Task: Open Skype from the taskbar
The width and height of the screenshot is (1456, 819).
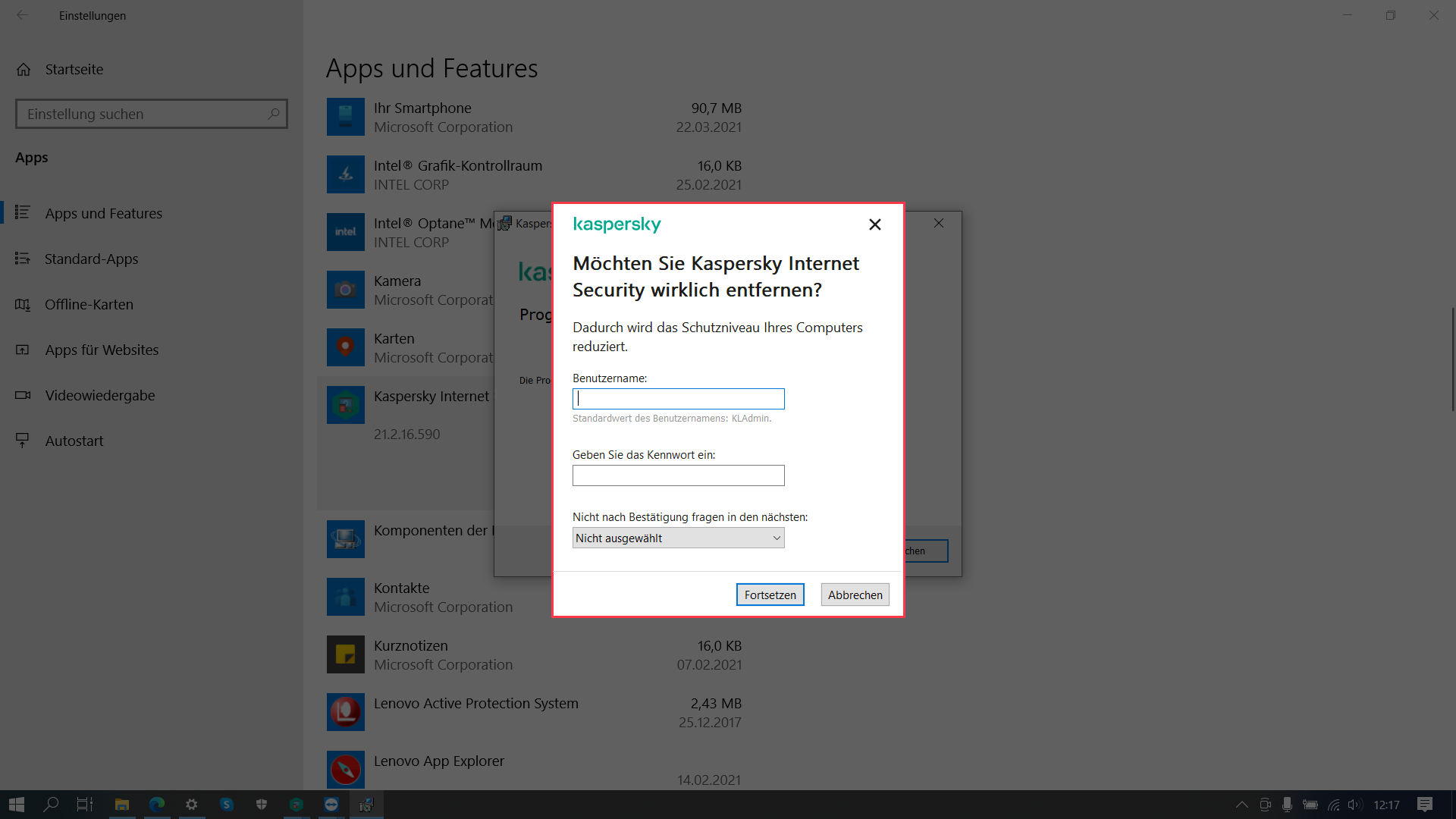Action: pos(227,805)
